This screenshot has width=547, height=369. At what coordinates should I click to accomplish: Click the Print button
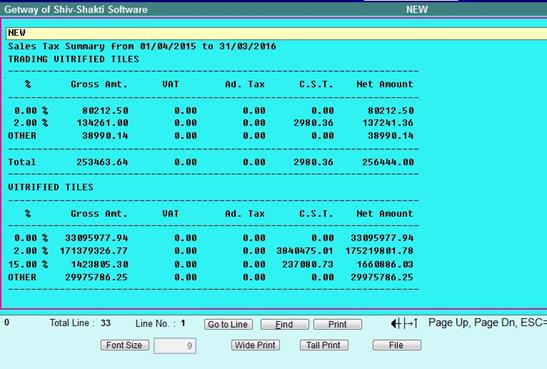point(337,324)
